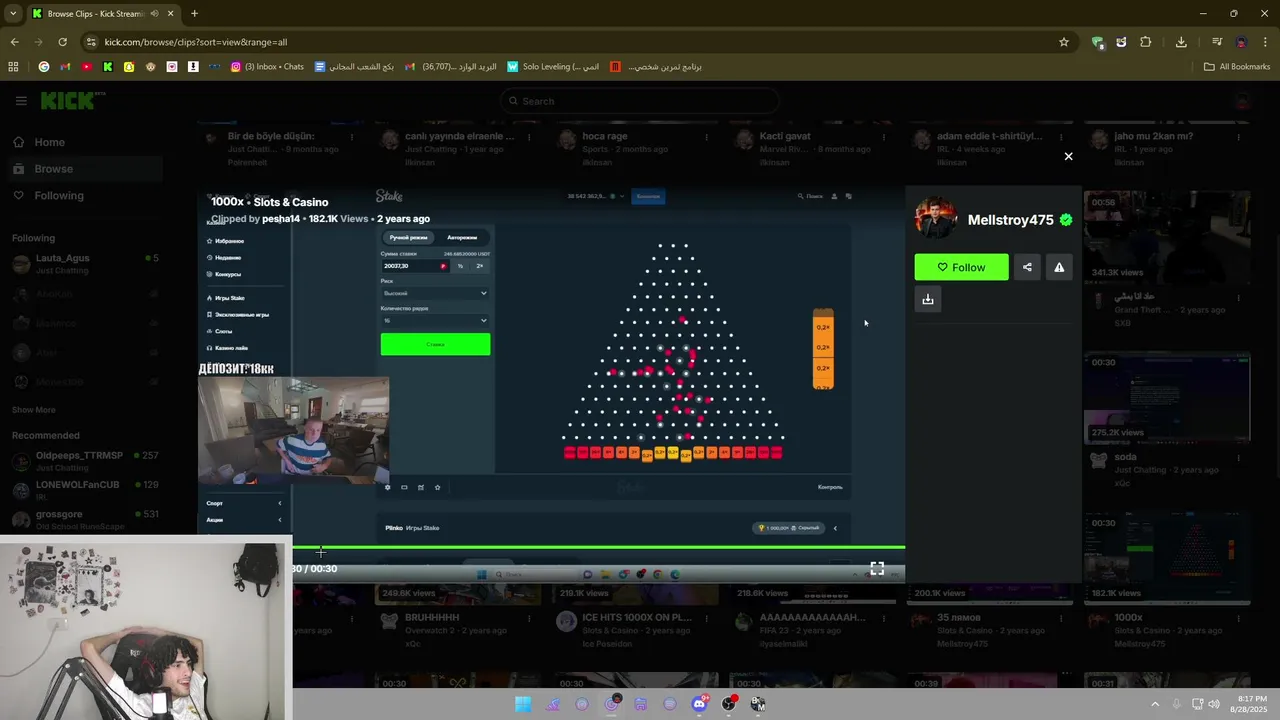Download the clip with download icon
The height and width of the screenshot is (720, 1280).
click(x=928, y=299)
